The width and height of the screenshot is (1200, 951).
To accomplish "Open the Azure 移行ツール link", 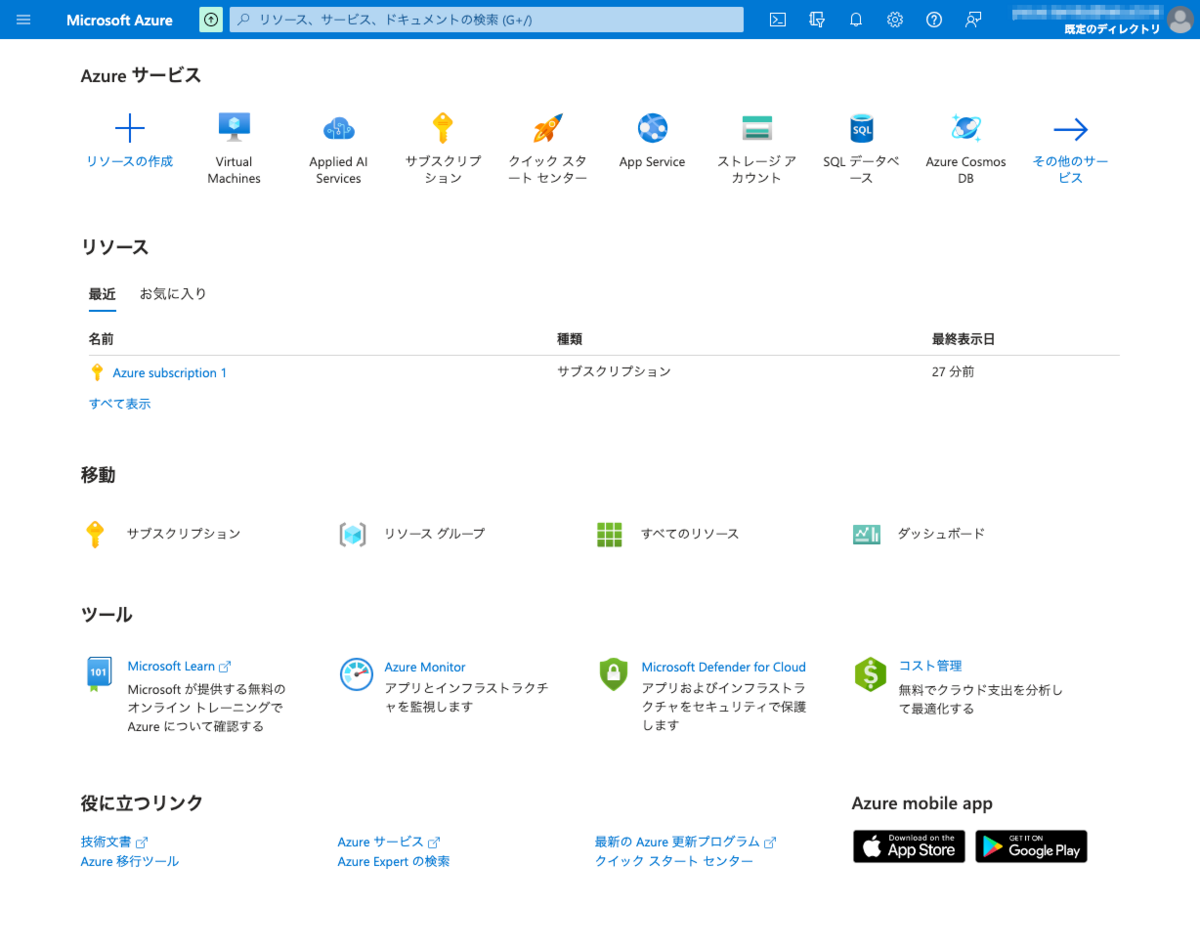I will click(x=130, y=861).
